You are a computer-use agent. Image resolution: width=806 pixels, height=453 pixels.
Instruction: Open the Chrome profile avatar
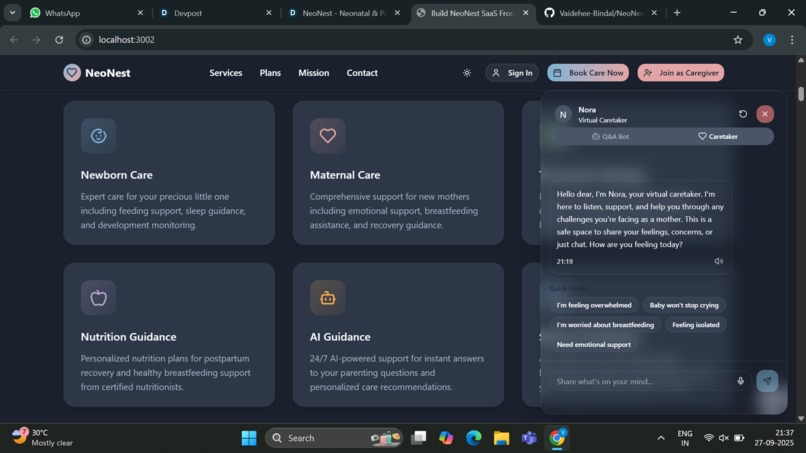769,40
